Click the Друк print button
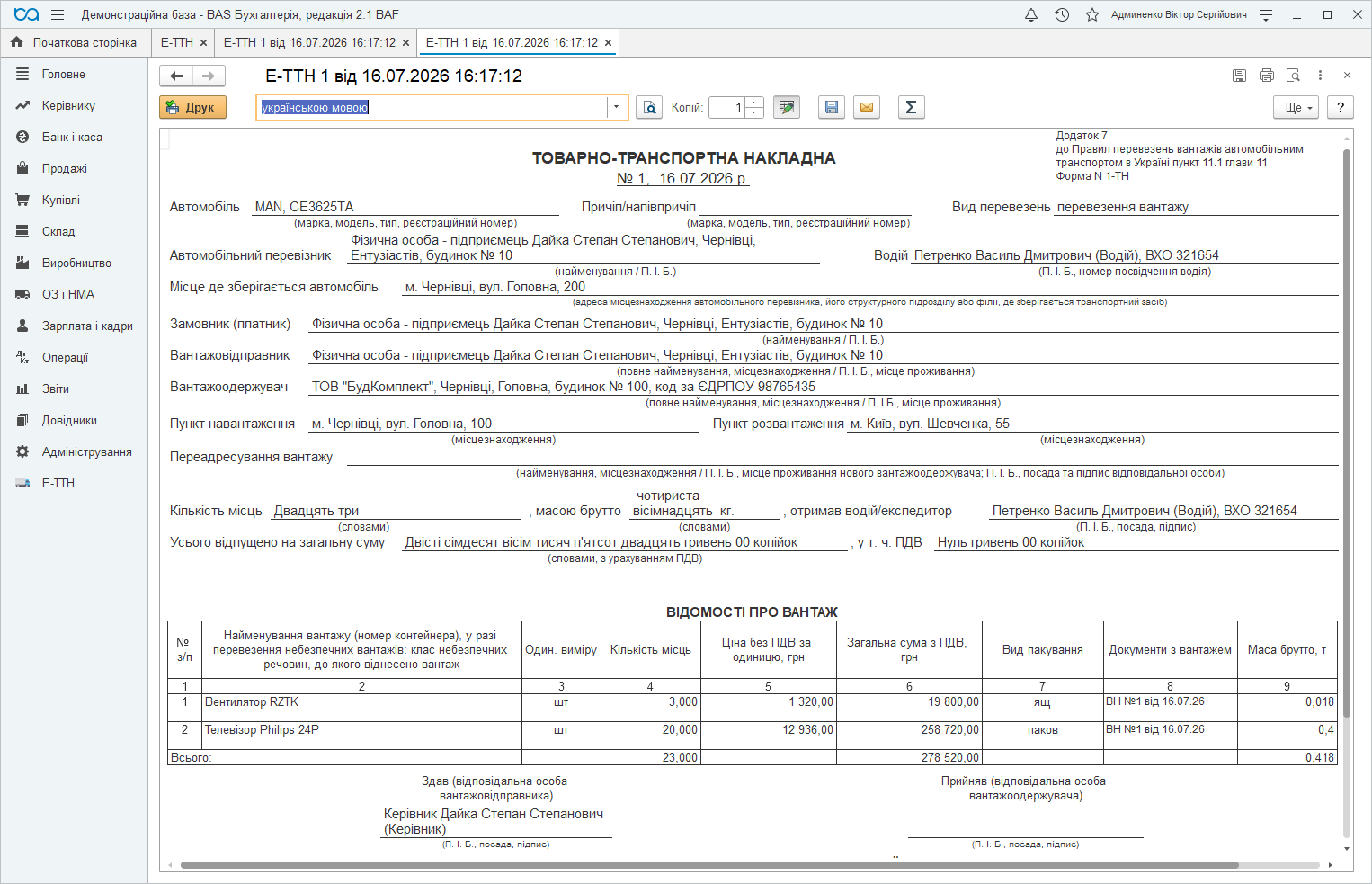 (192, 107)
